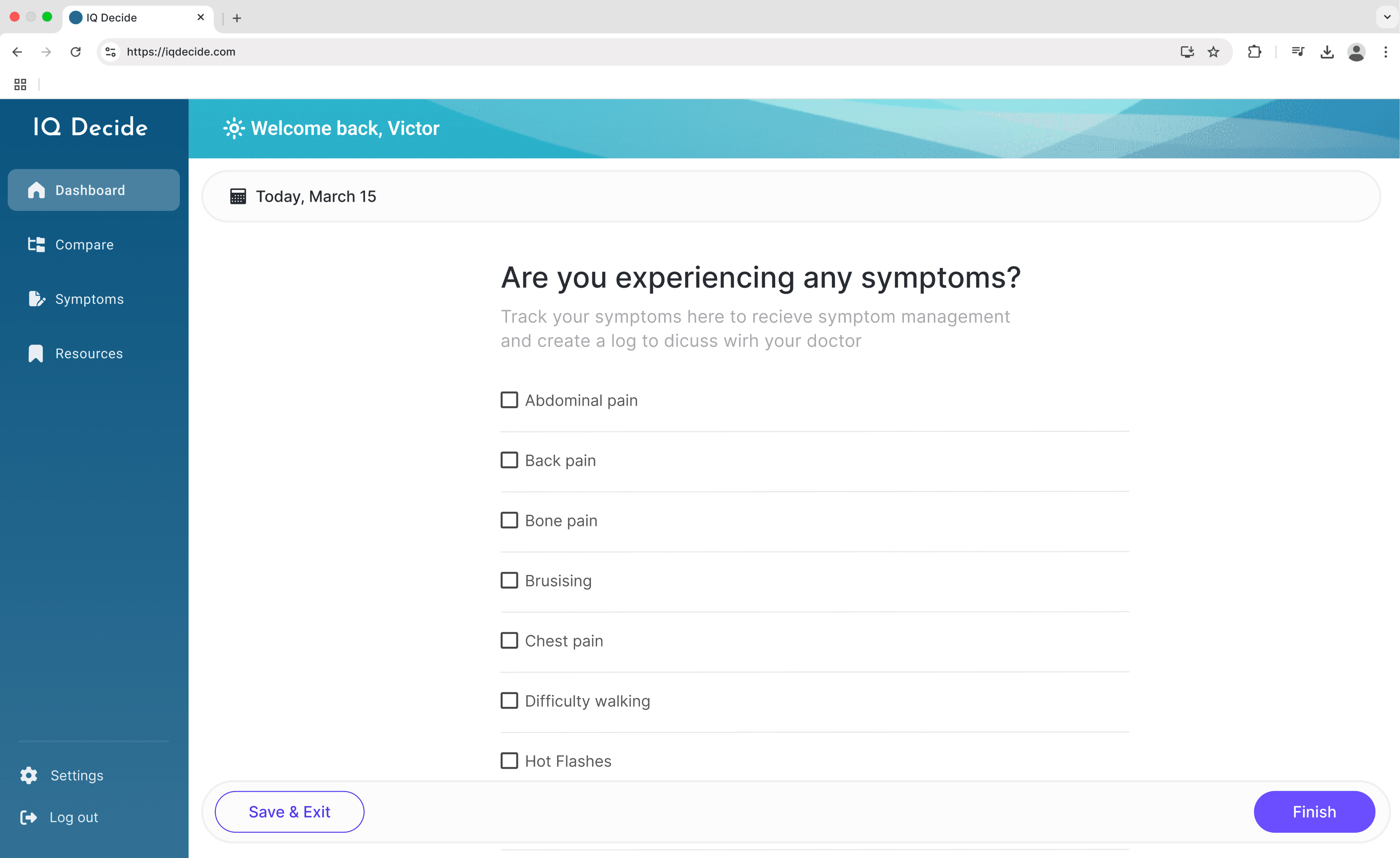
Task: Select the Chest pain checkbox
Action: [x=509, y=641]
